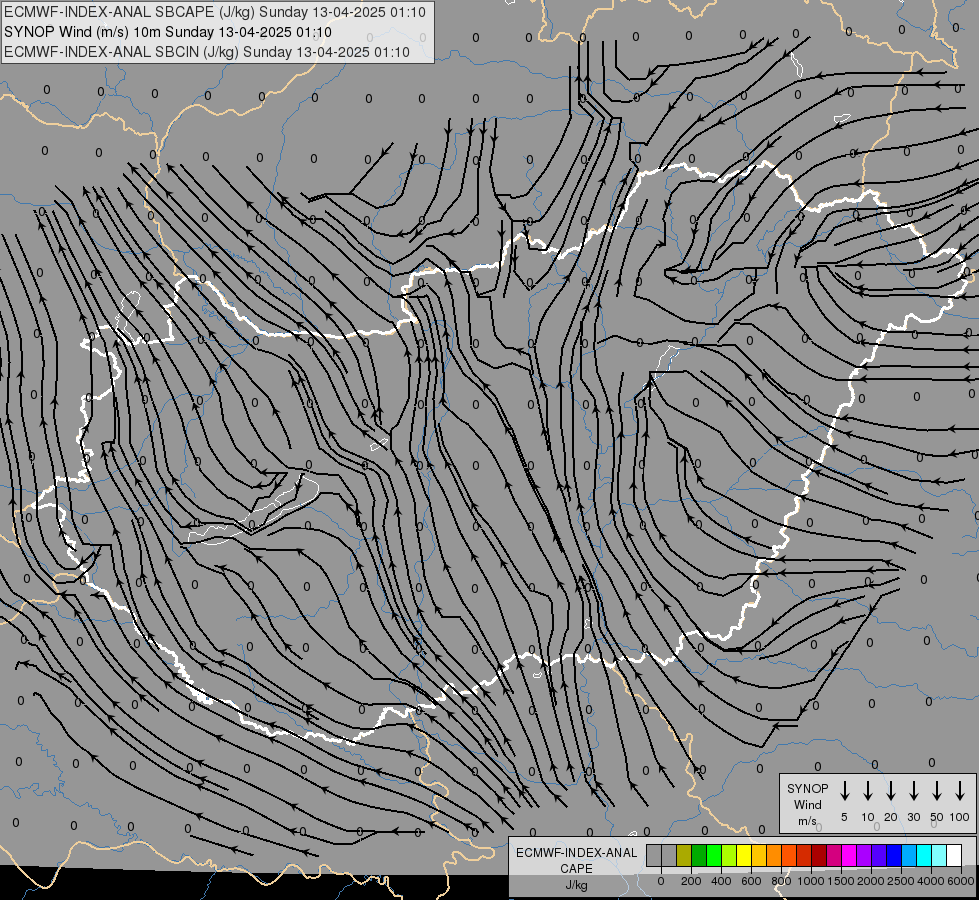Click the CAPE scale value 2000
Viewport: 979px width, 900px height.
(x=871, y=881)
